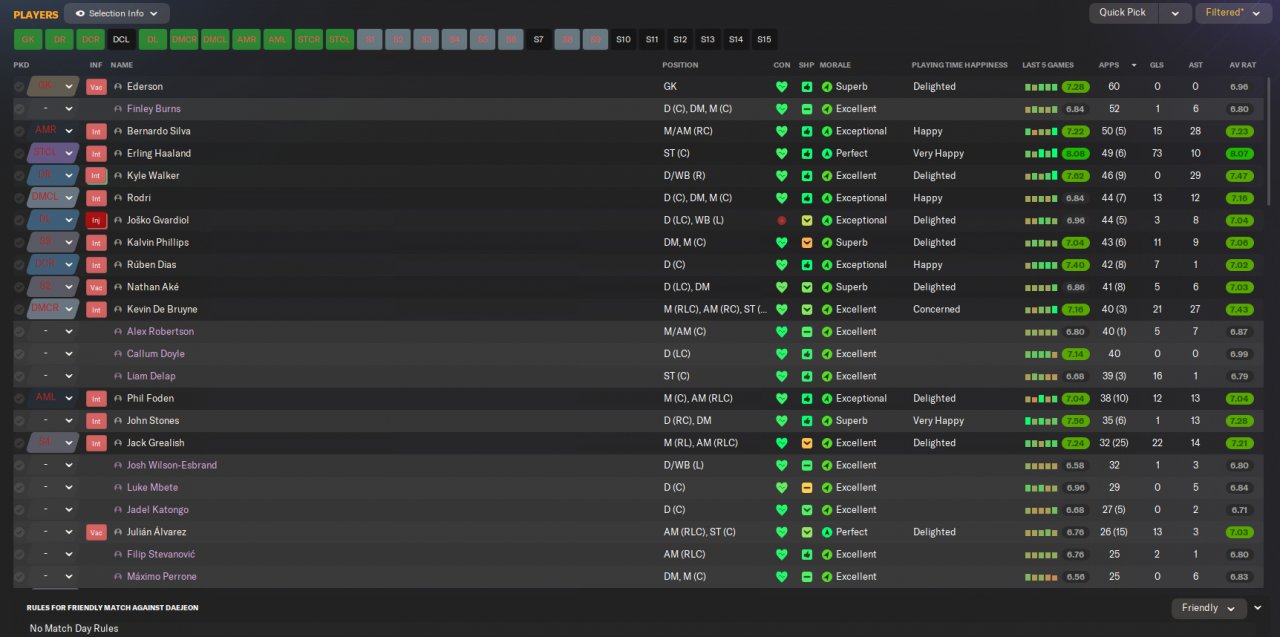
Task: Open Kevin De Bruyne's DMCR position dropdown
Action: (x=53, y=309)
